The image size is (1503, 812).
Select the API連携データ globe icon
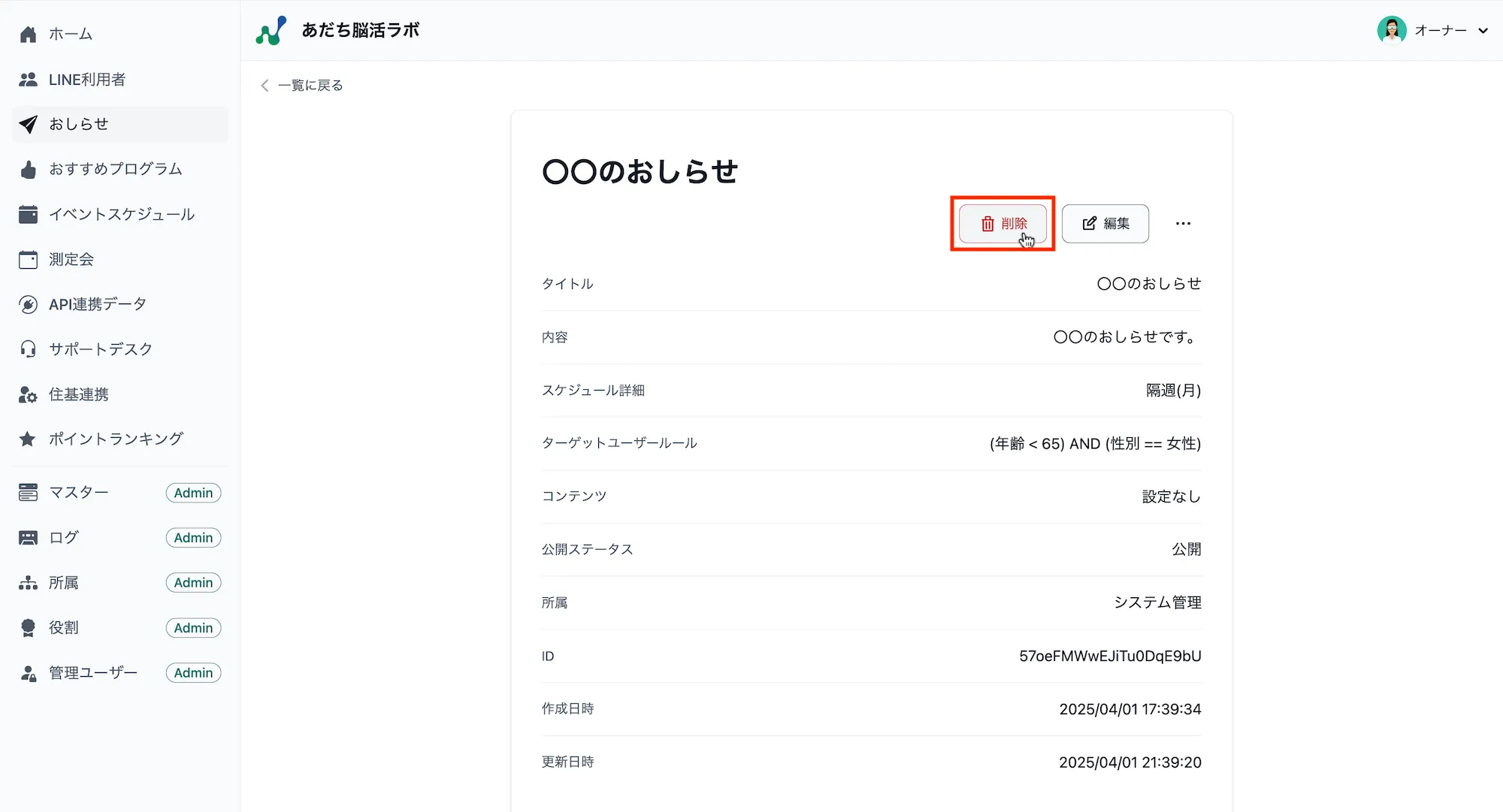coord(28,303)
